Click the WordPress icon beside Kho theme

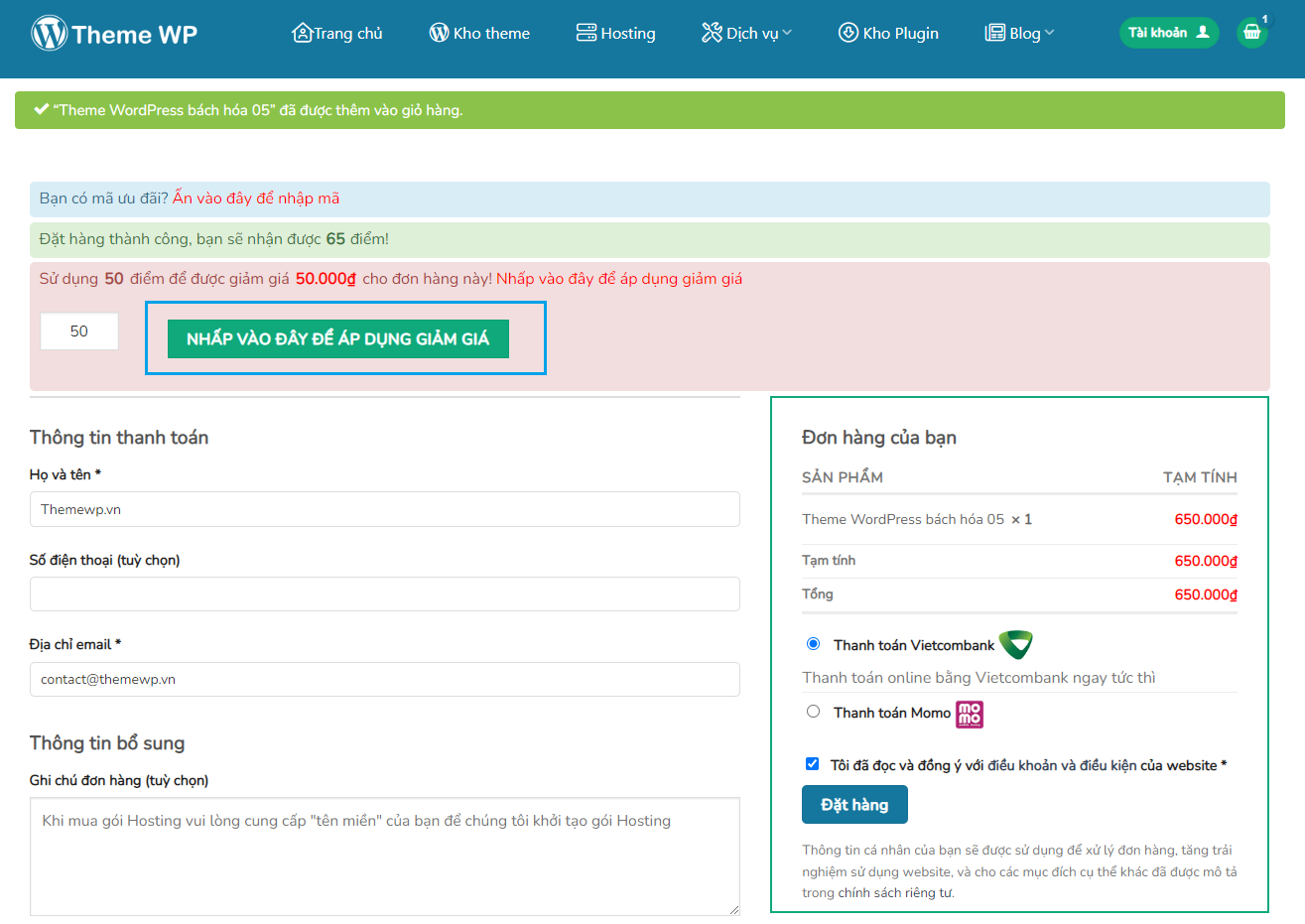[x=439, y=33]
